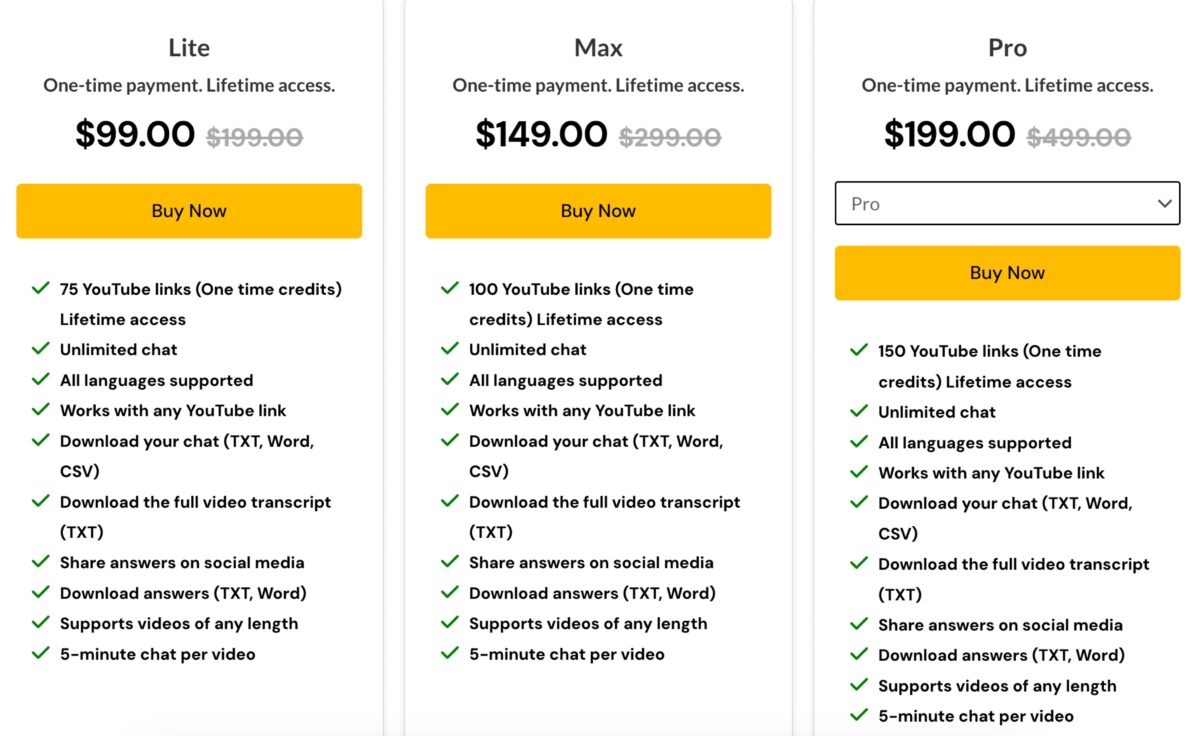Image resolution: width=1200 pixels, height=736 pixels.
Task: Open the Pro plan selection dropdown
Action: pyautogui.click(x=1007, y=204)
